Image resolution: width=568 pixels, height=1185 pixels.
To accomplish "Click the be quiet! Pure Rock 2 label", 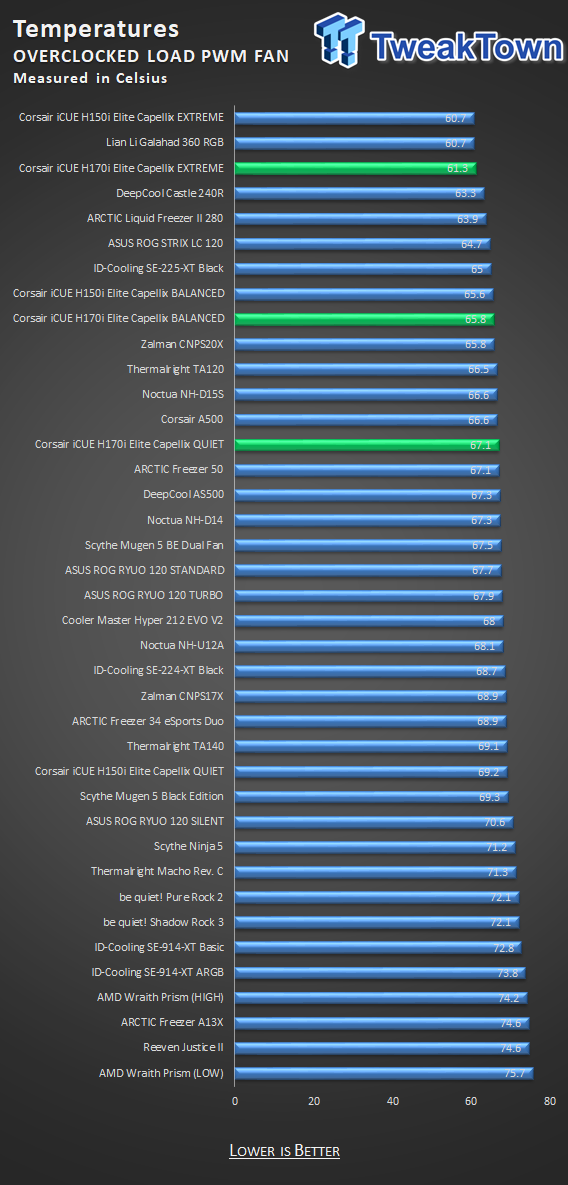I will tap(166, 896).
